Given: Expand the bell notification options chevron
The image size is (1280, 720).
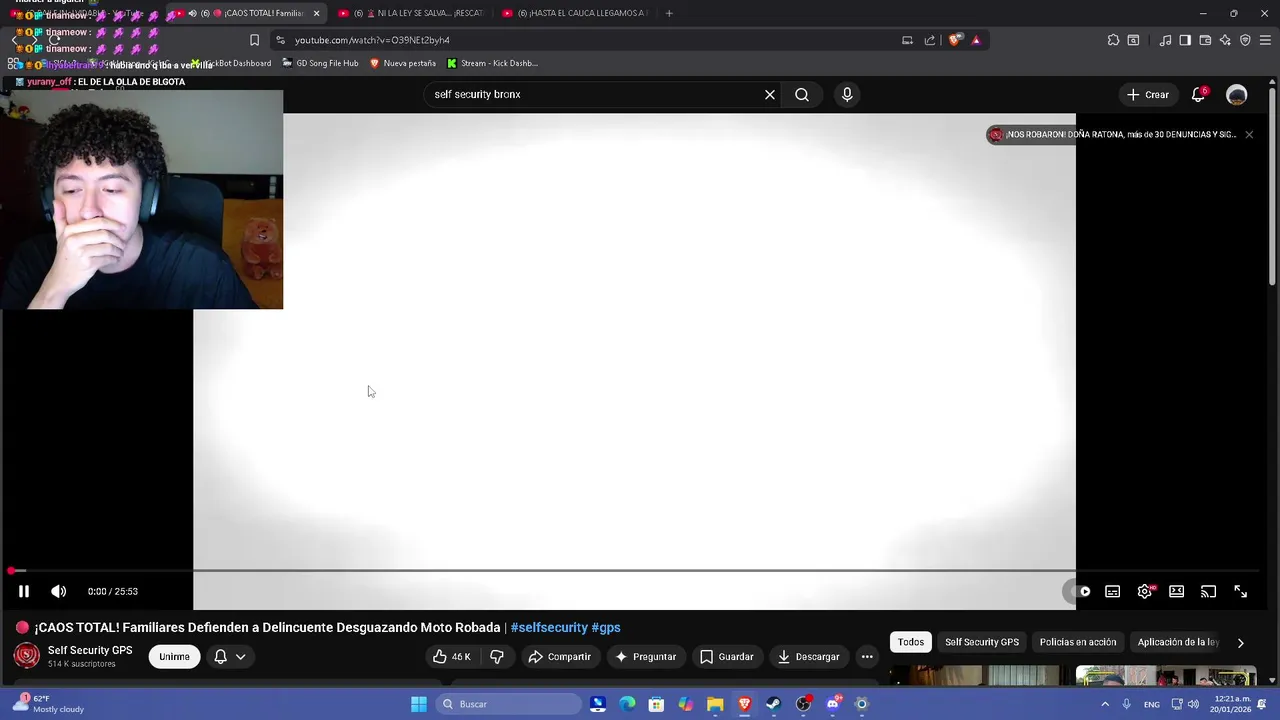Looking at the screenshot, I should click(x=241, y=657).
